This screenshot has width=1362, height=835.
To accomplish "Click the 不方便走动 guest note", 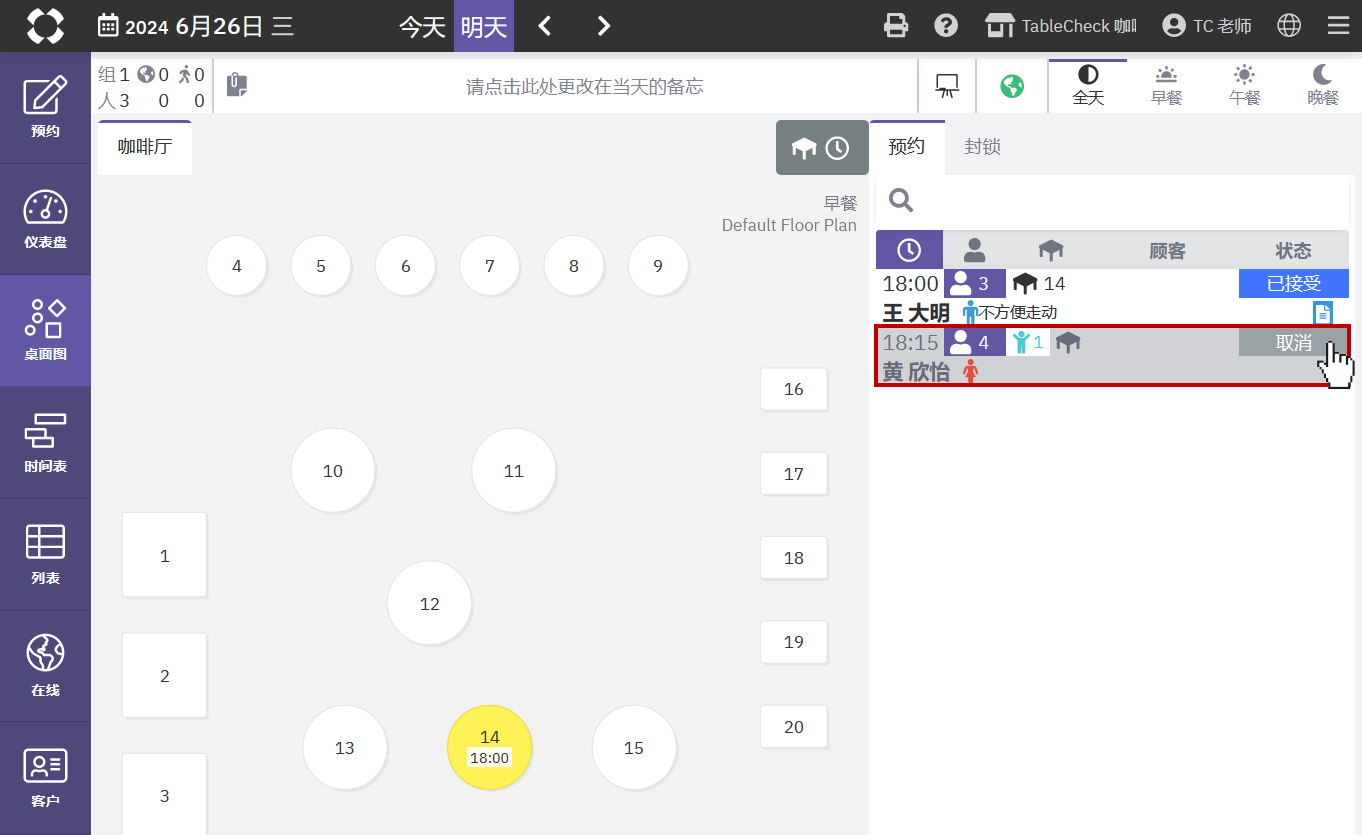I will [1018, 313].
